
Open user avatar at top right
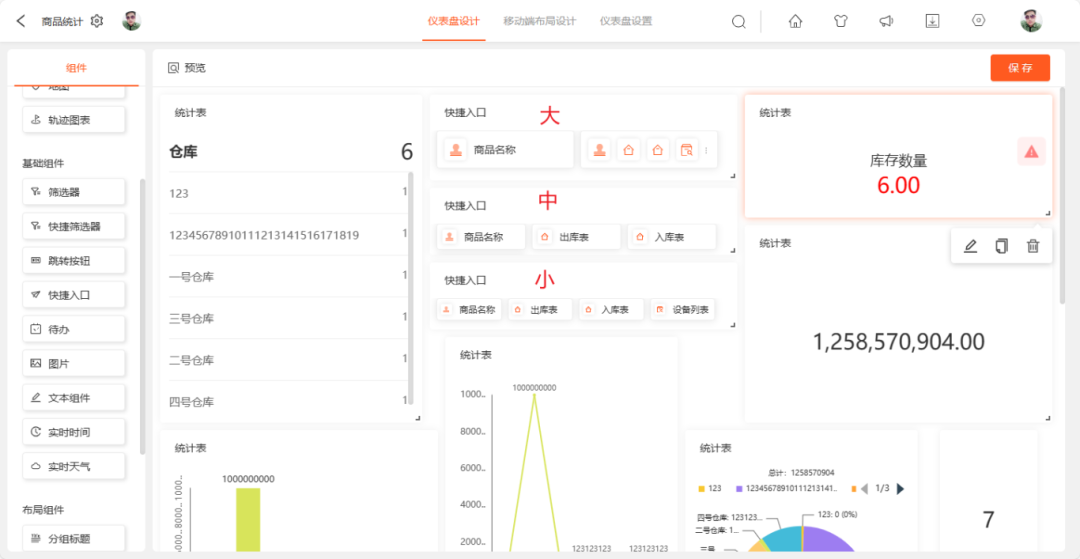tap(1031, 21)
